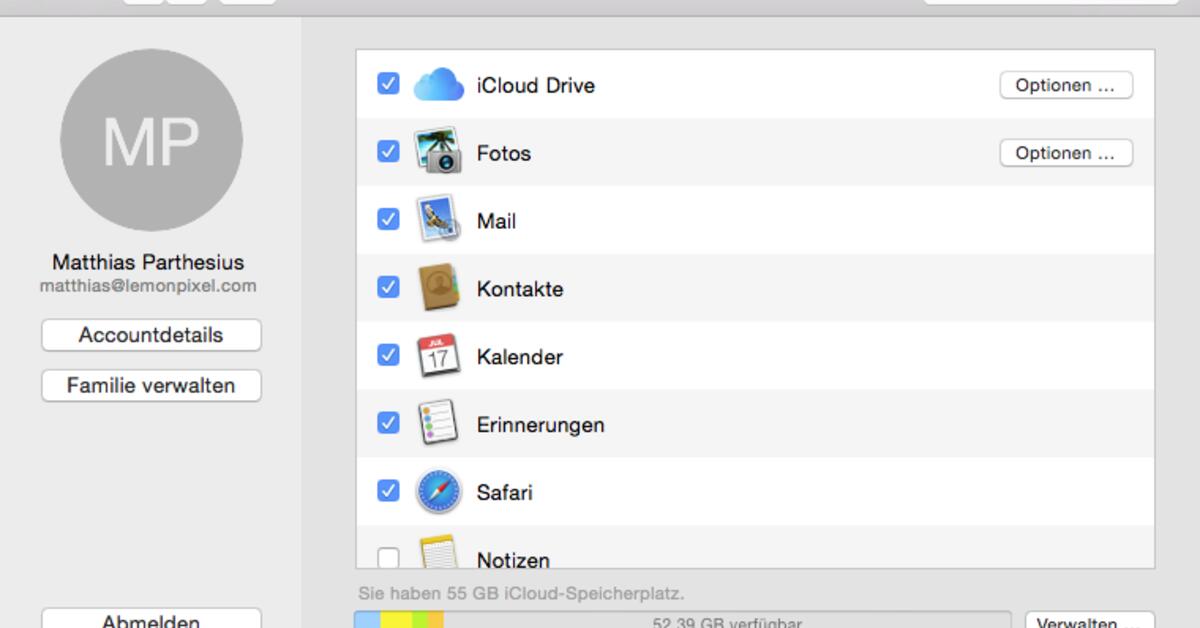Screen dimensions: 1200x628
Task: Disable Mail syncing checkbox
Action: (388, 220)
